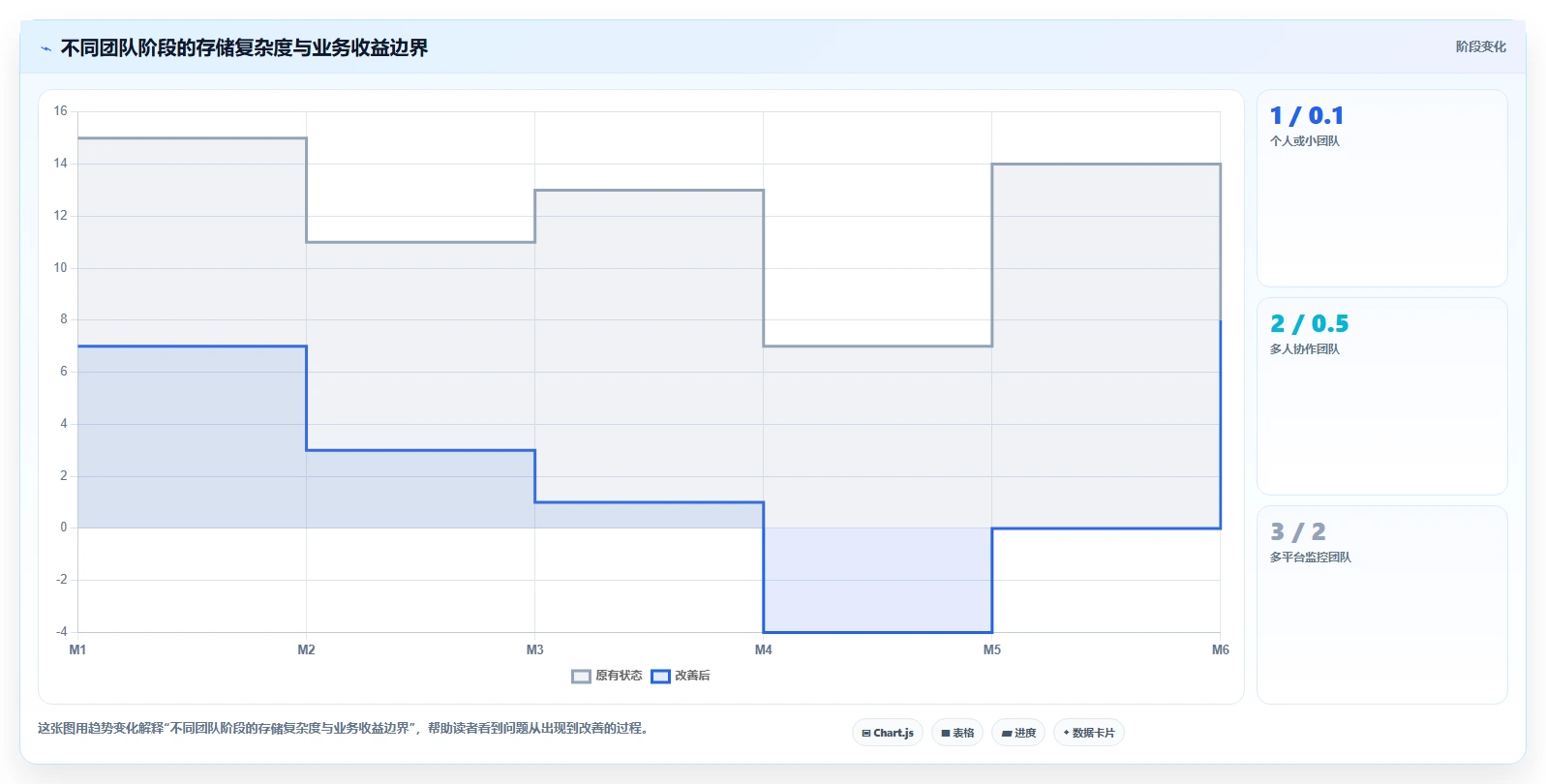Click the 16 y-axis value

(x=60, y=111)
